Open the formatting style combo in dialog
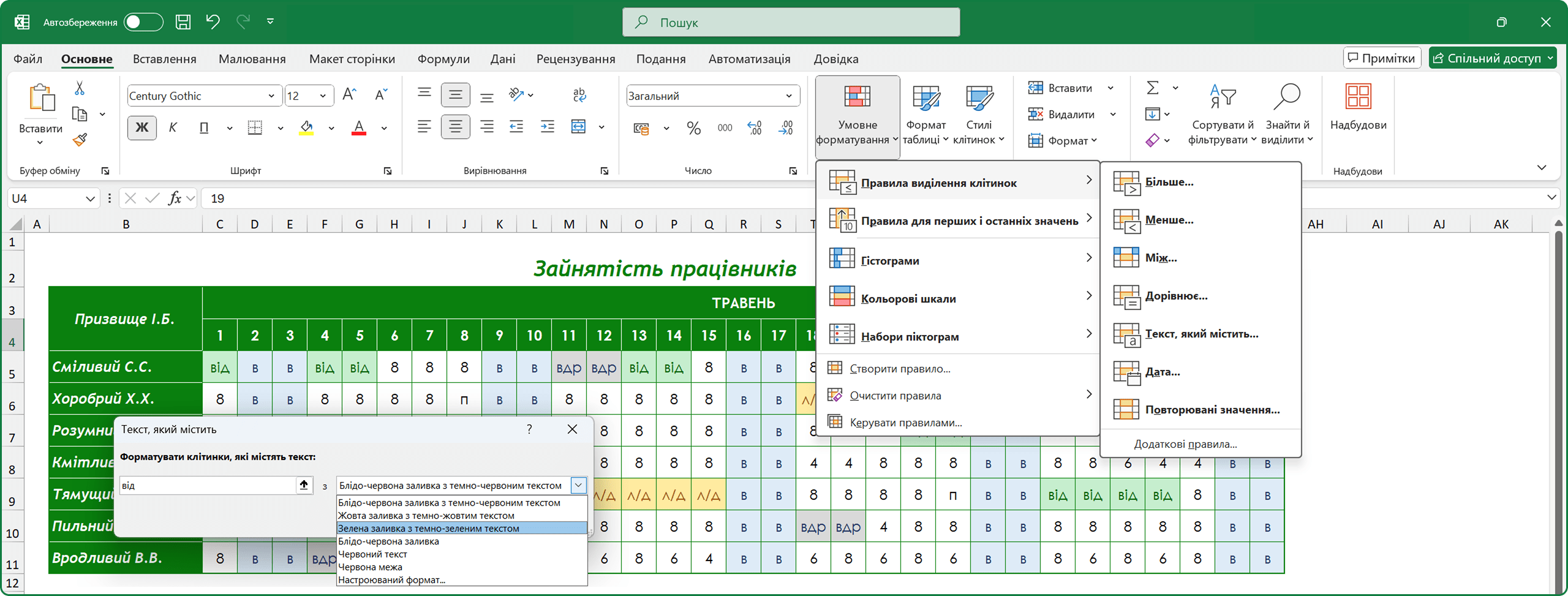The height and width of the screenshot is (596, 1568). pos(576,485)
